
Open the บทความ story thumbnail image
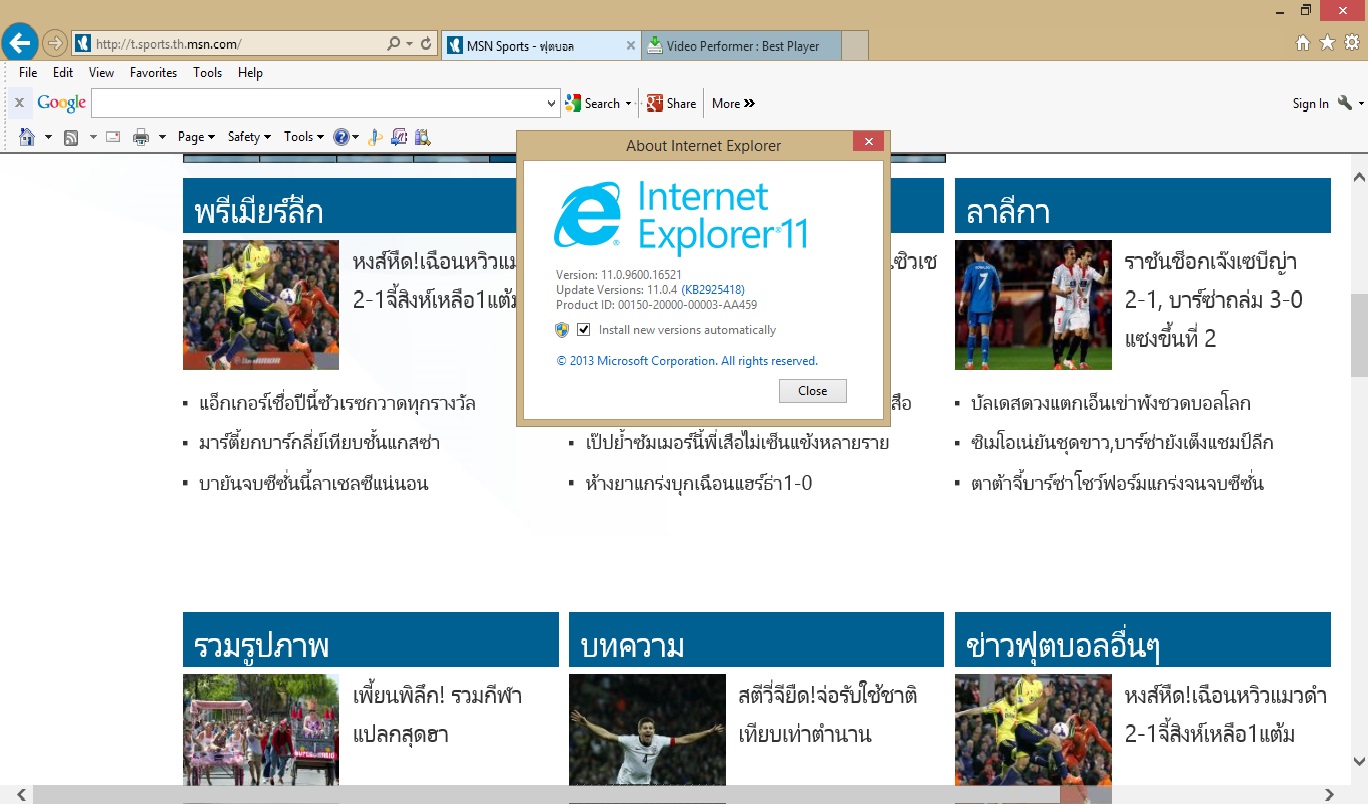[647, 729]
